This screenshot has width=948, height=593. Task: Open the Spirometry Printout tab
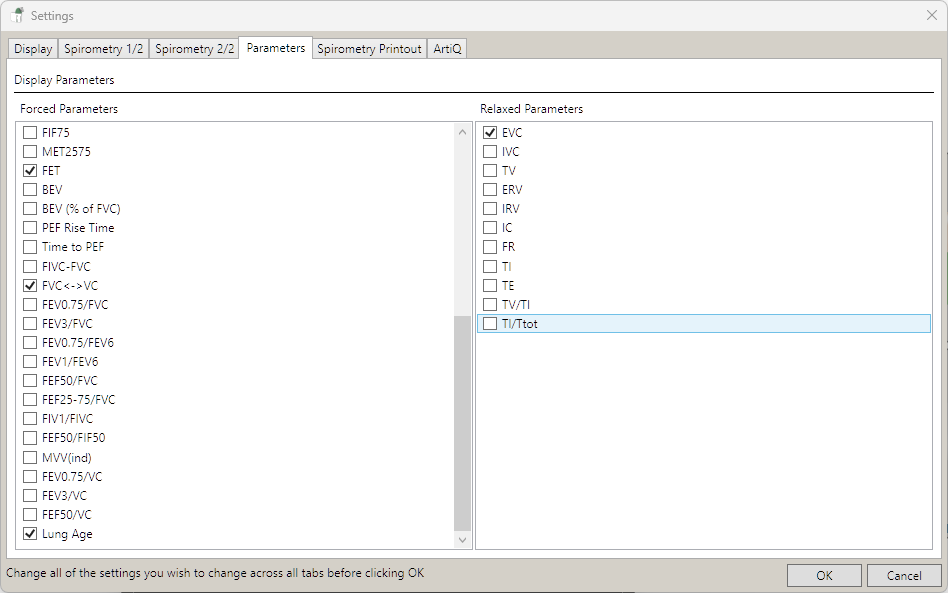(369, 49)
